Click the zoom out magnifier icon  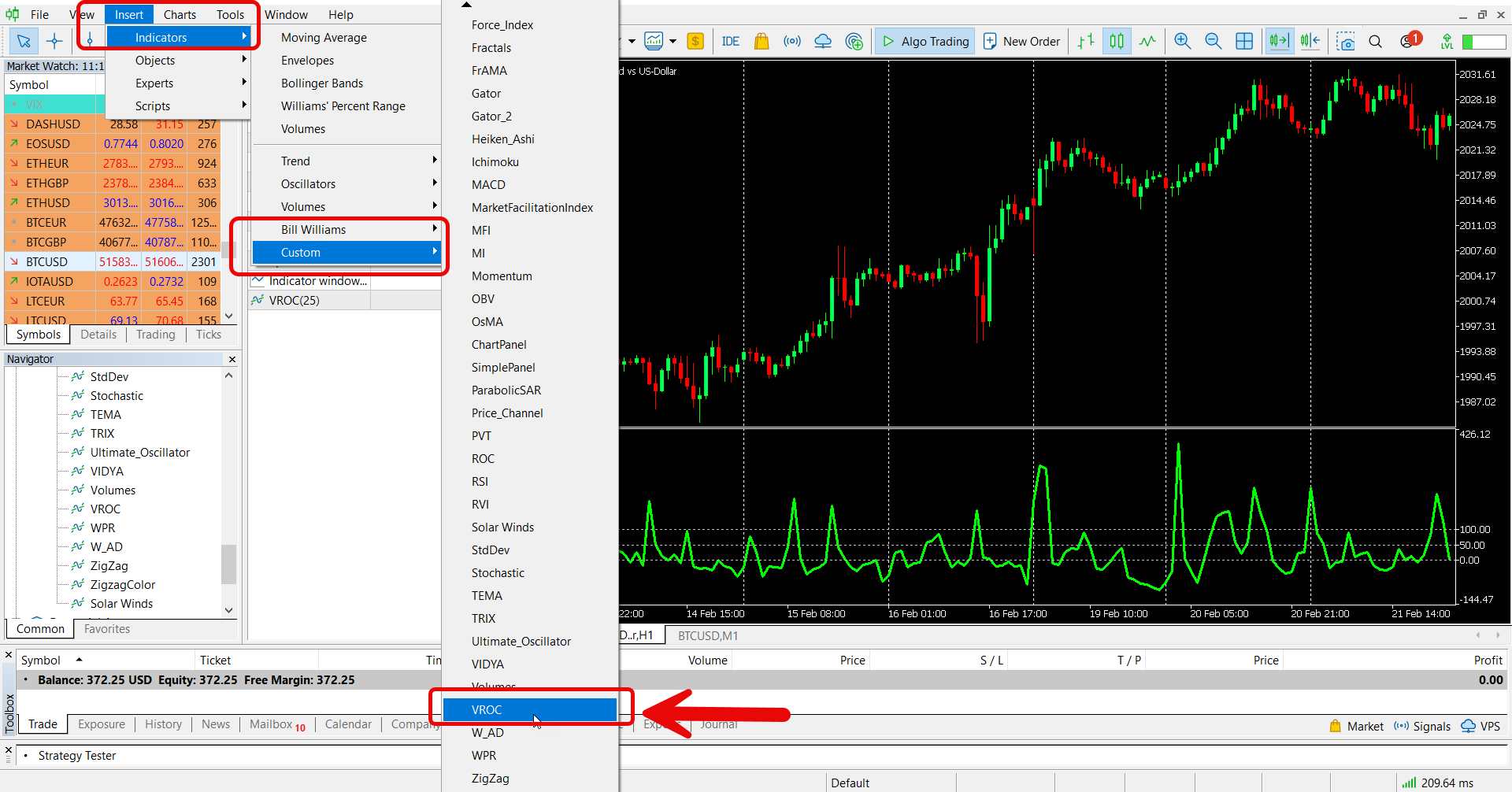coord(1213,41)
